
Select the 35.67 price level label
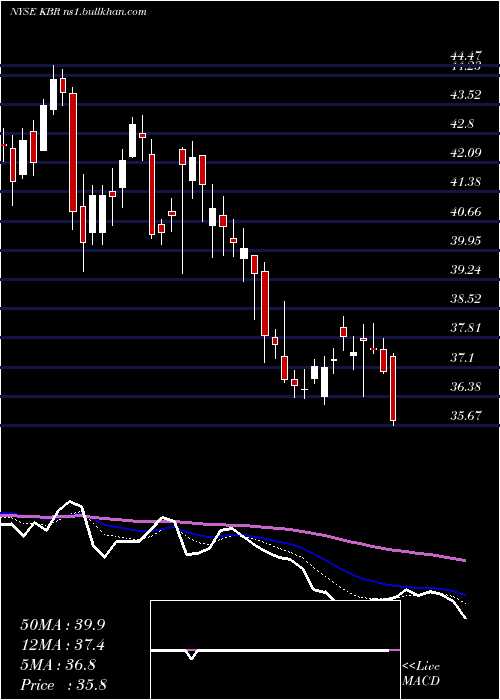tap(466, 416)
